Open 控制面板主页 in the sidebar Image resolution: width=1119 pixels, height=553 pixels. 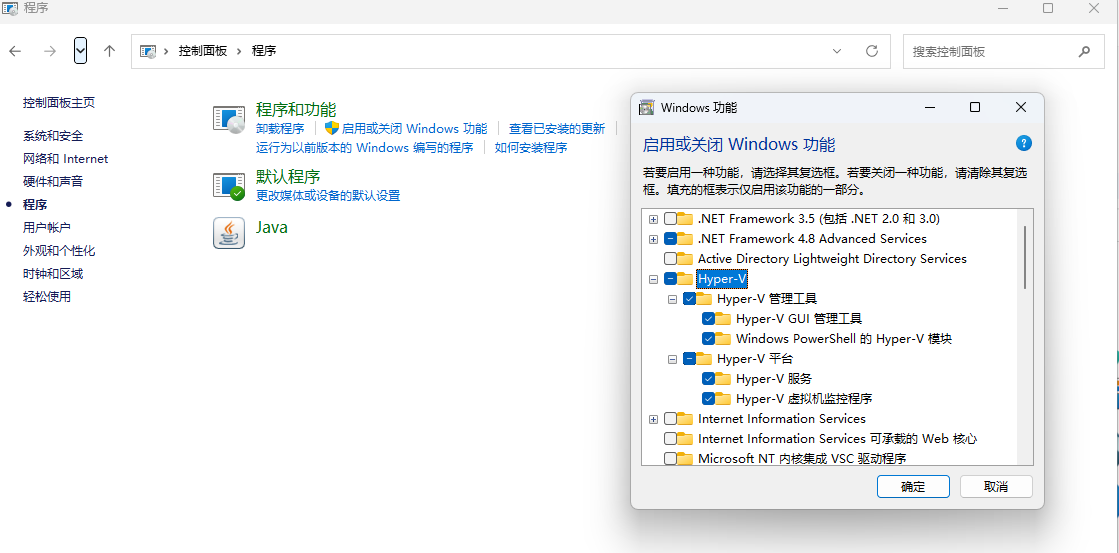click(59, 103)
